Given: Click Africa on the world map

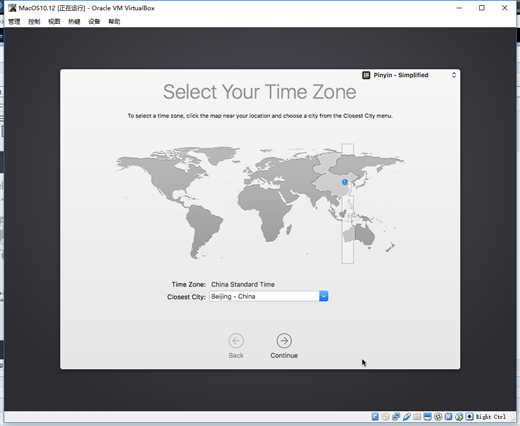Looking at the screenshot, I should pyautogui.click(x=267, y=210).
